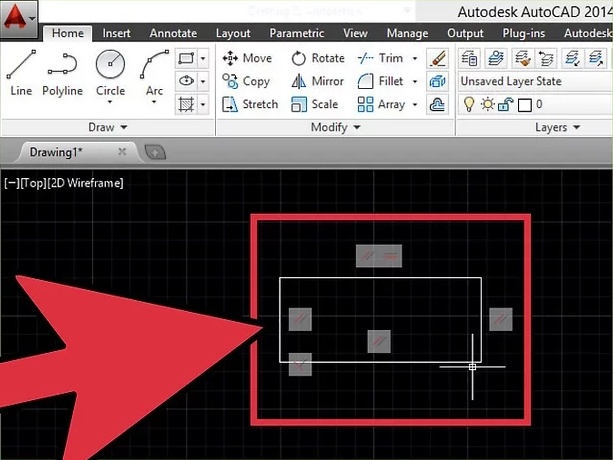Screen dimensions: 613x460
Task: Click the Layer Previous icon
Action: [546, 59]
